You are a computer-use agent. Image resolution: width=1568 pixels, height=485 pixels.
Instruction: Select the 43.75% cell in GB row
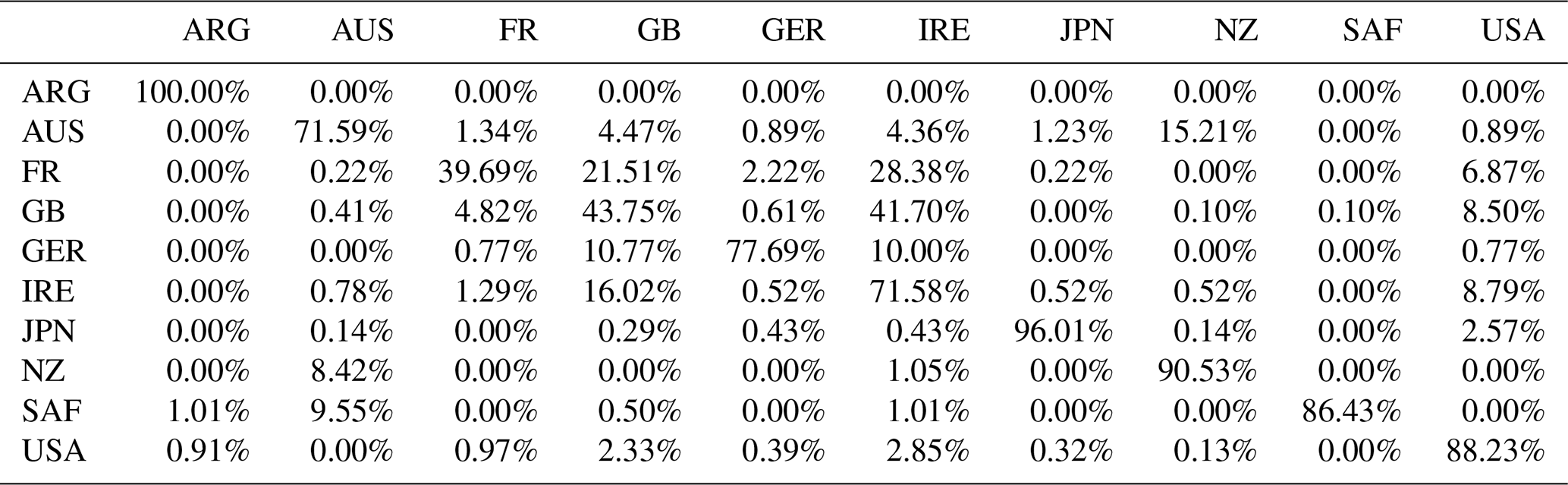(631, 213)
